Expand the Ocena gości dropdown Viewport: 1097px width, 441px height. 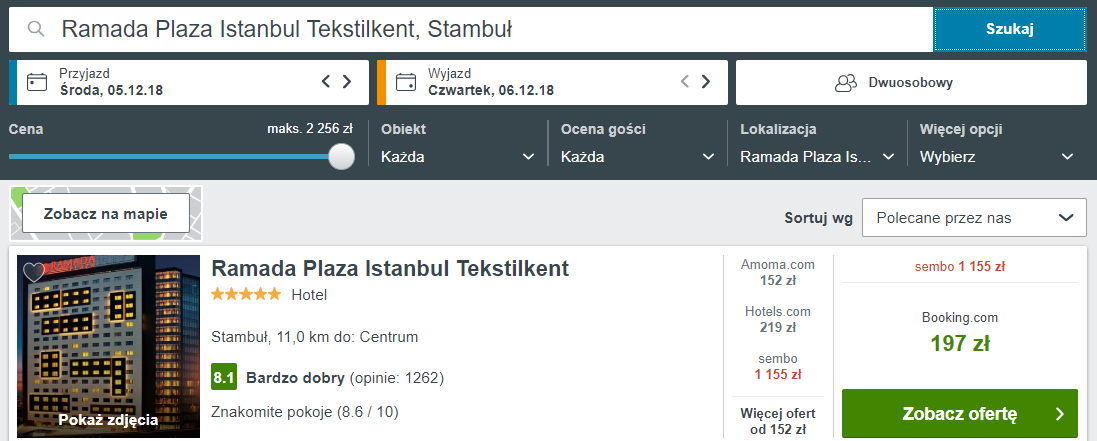click(638, 157)
